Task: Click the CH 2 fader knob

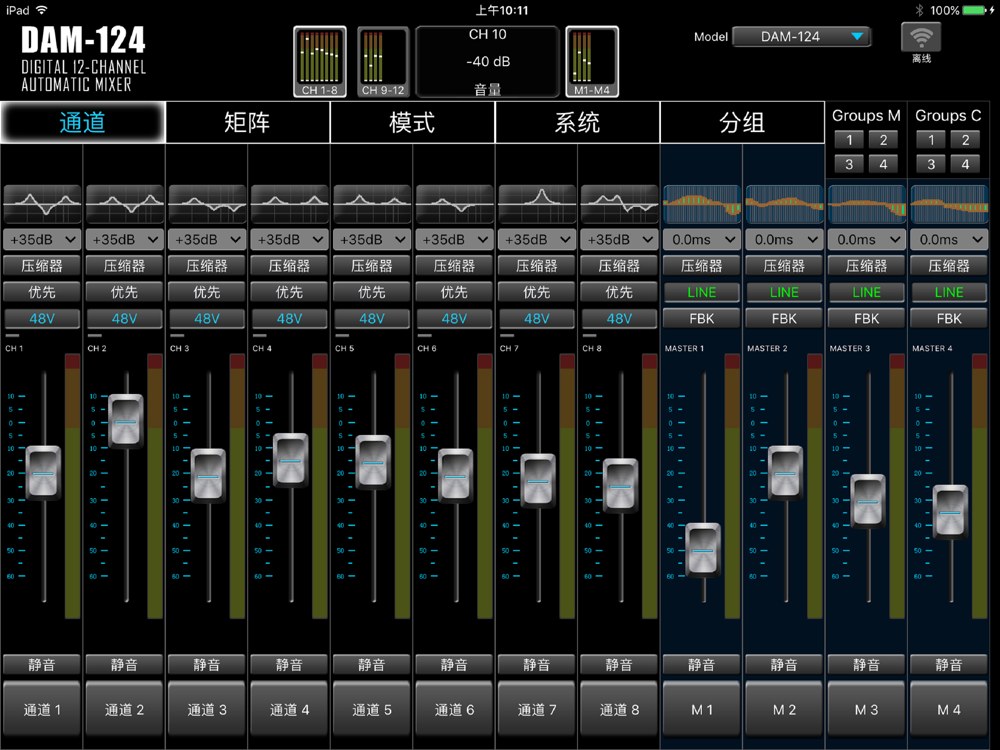Action: [126, 421]
